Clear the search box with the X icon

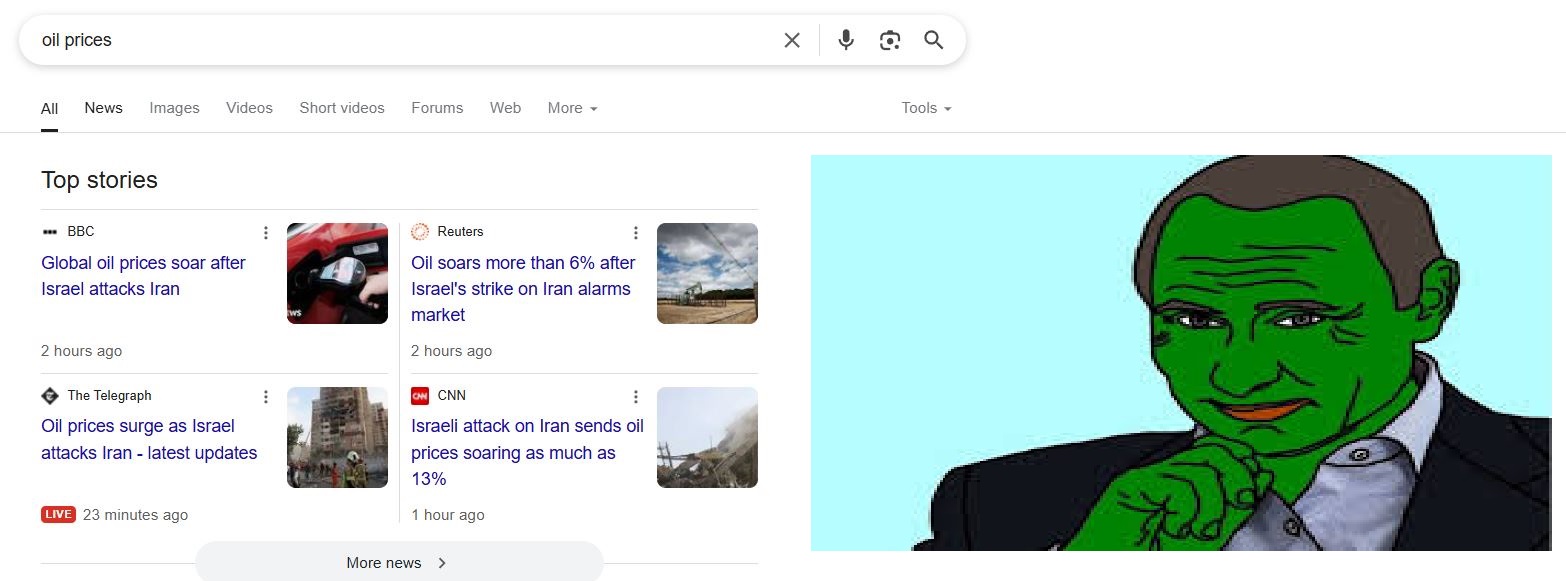[792, 40]
